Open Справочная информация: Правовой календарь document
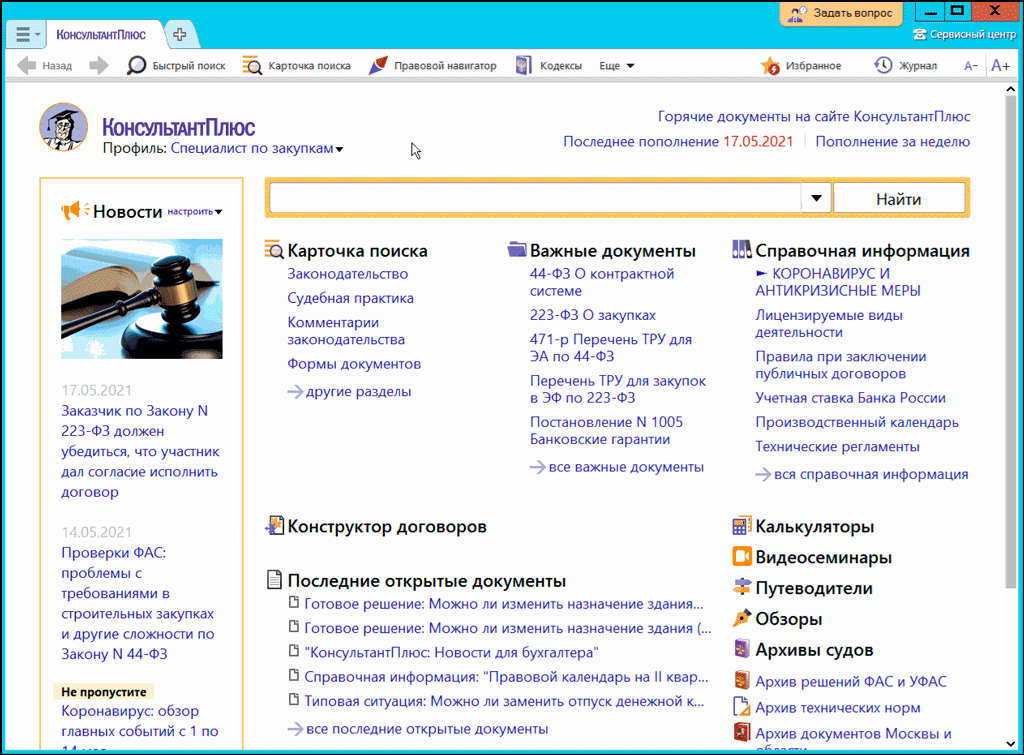Viewport: 1024px width, 755px height. pyautogui.click(x=506, y=677)
